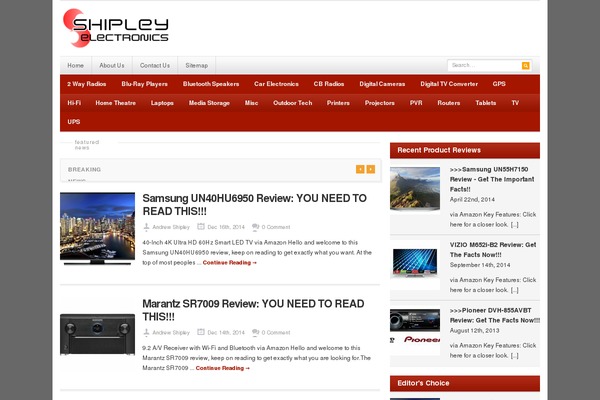Click Andrew Shipley author on Samsung post
The width and height of the screenshot is (600, 400).
click(x=171, y=227)
